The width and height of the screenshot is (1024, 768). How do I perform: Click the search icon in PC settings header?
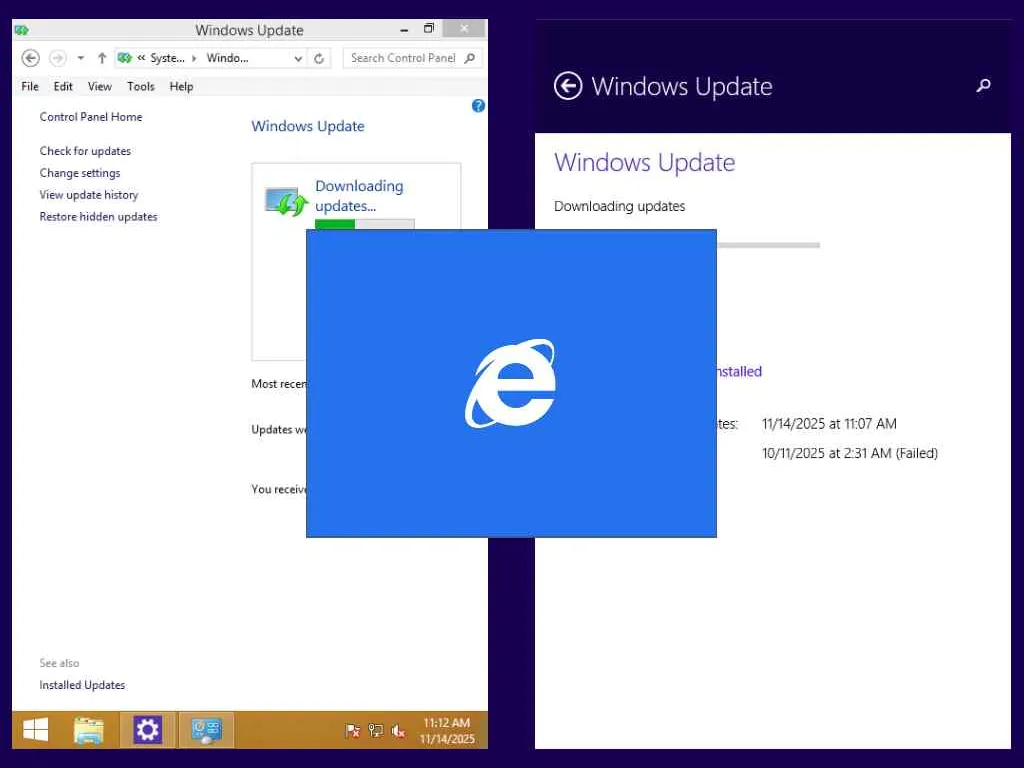[983, 86]
